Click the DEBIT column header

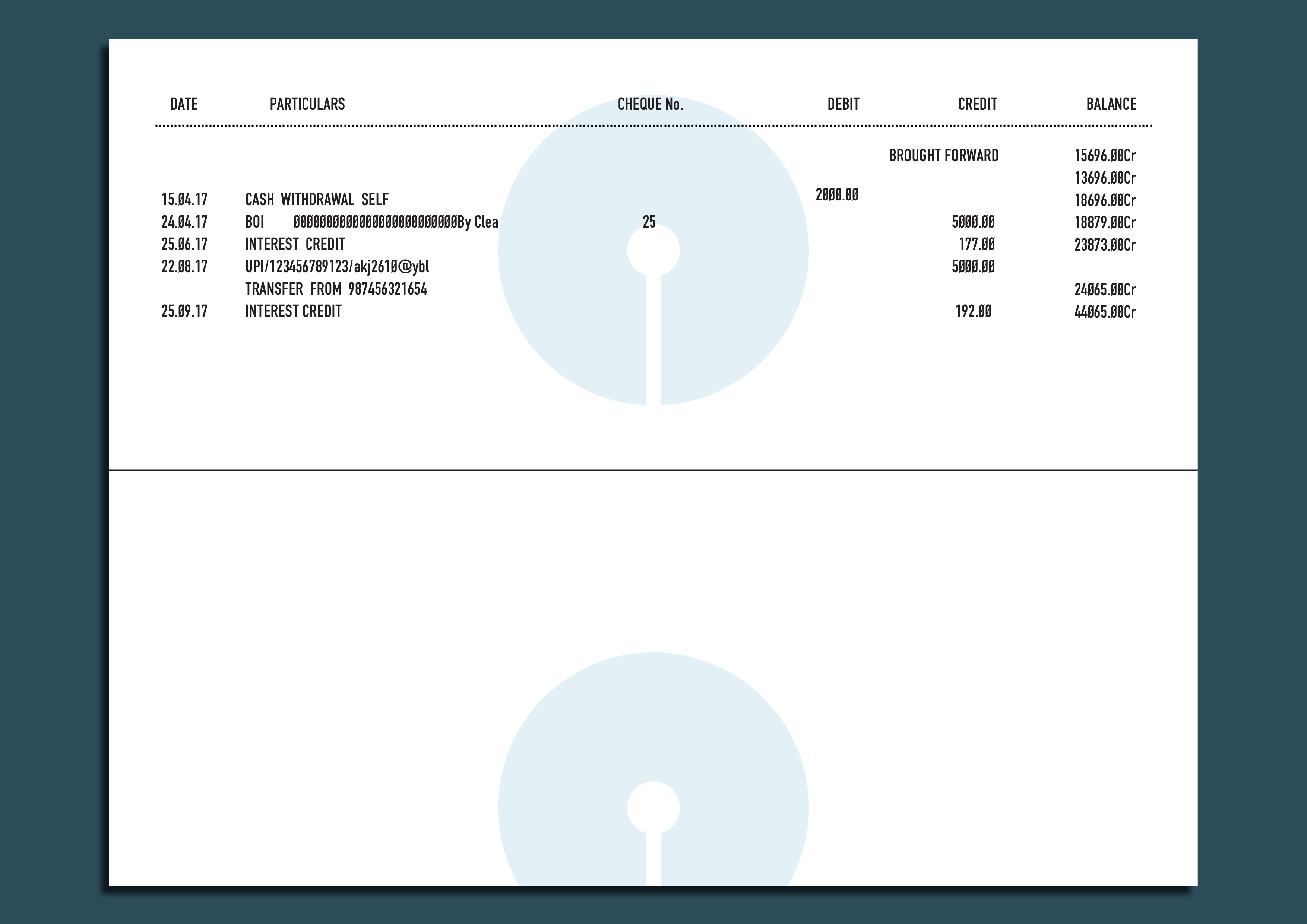(x=843, y=104)
